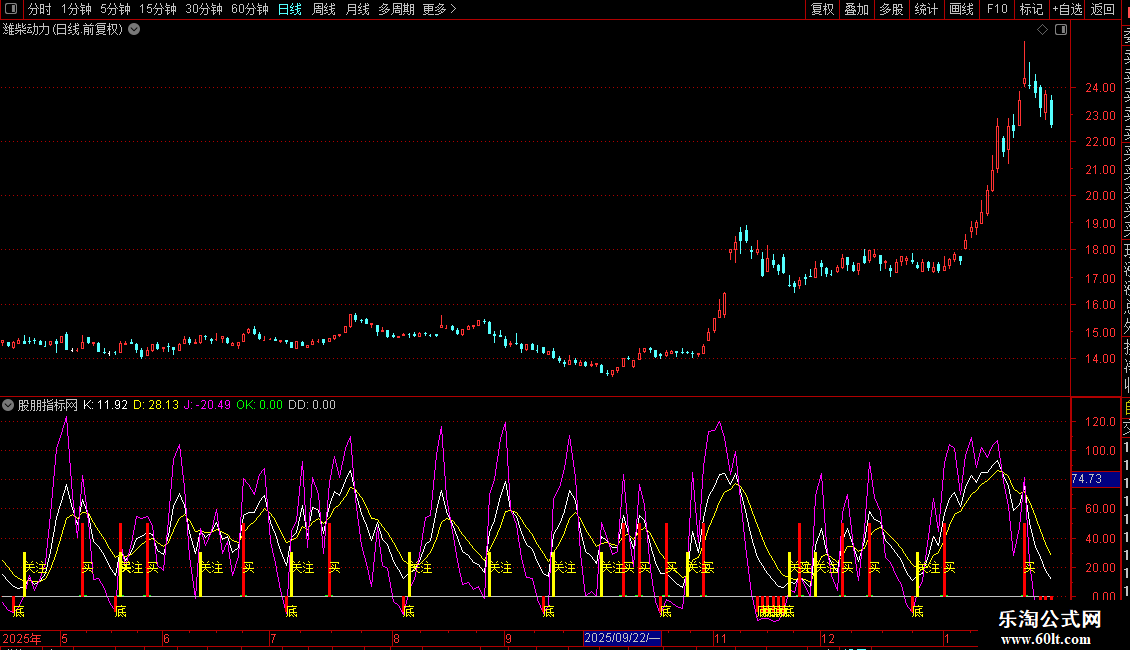Viewport: 1130px width, 650px height.
Task: Open the 画线 drawing tools
Action: [961, 9]
